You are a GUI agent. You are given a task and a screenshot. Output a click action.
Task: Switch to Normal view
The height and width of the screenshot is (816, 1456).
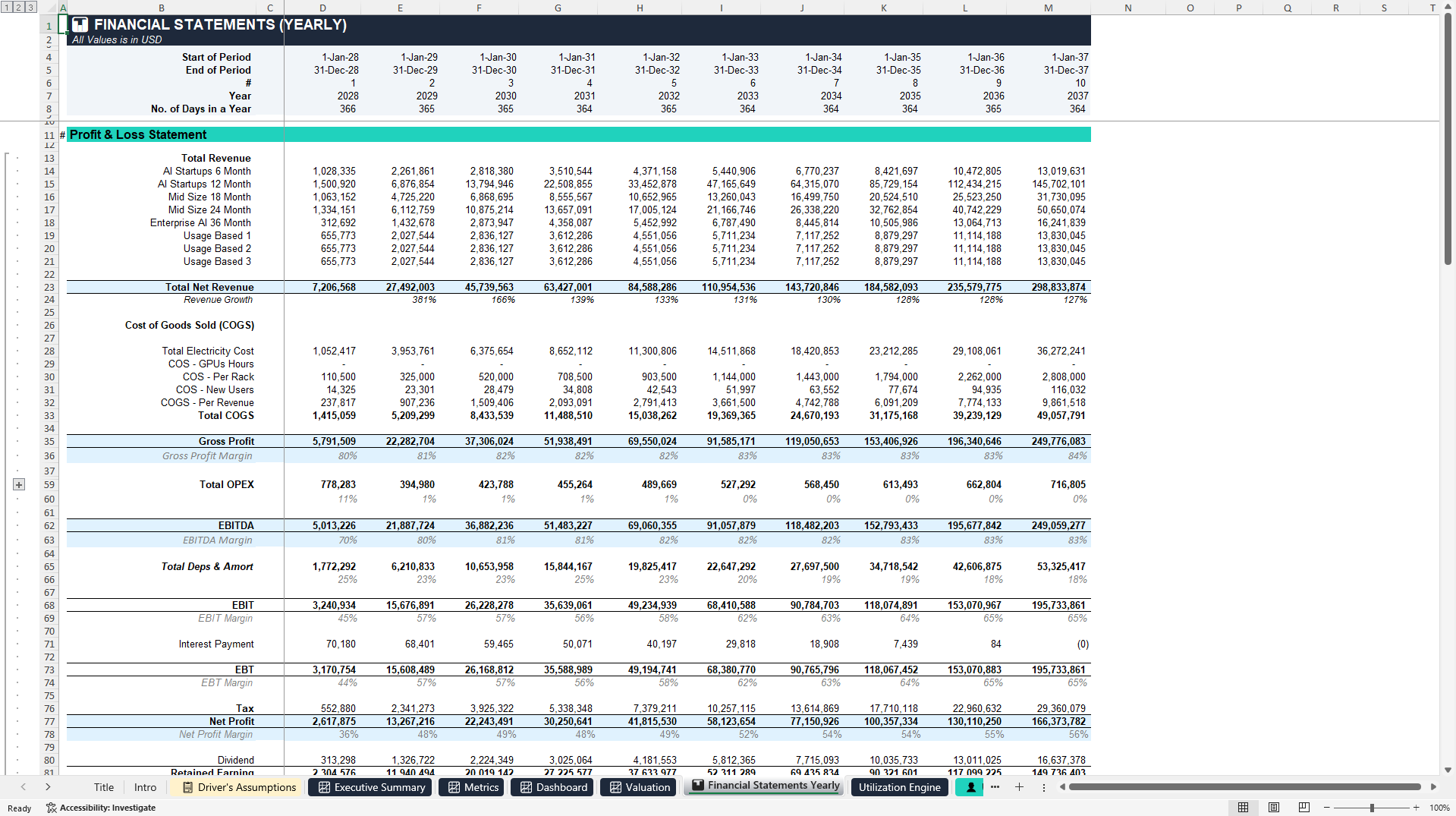(x=1243, y=808)
